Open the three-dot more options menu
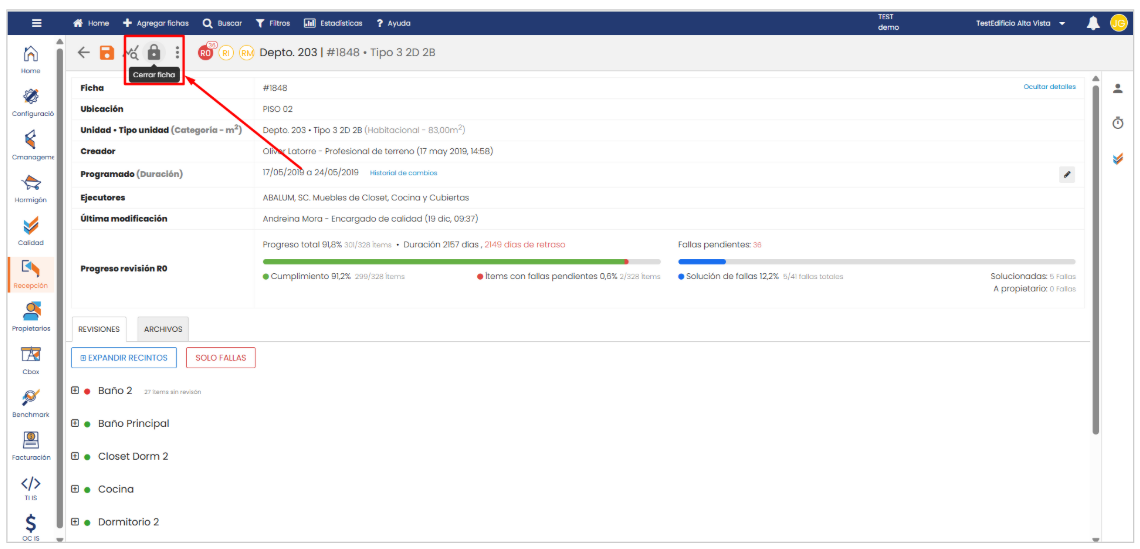Image resolution: width=1140 pixels, height=549 pixels. (x=177, y=52)
